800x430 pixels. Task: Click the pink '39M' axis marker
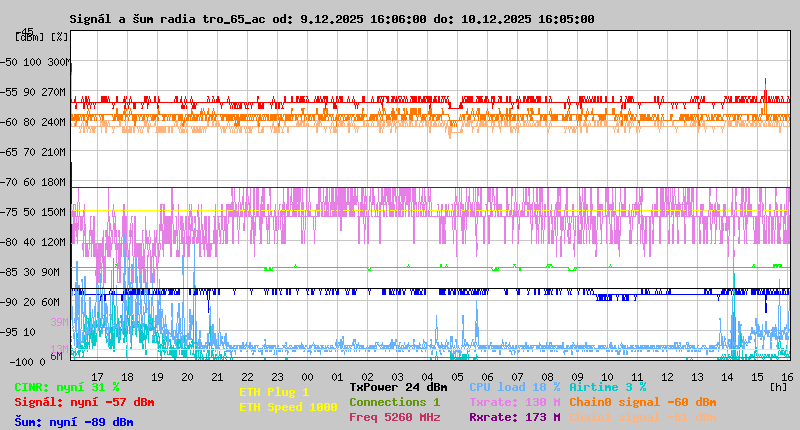click(x=59, y=322)
